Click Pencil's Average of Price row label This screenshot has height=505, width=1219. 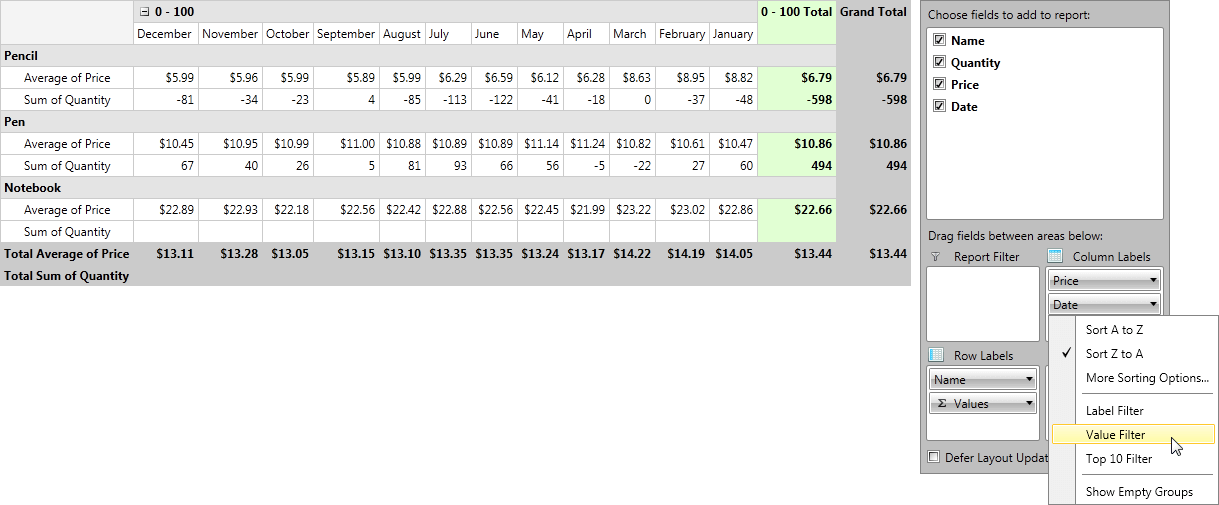pos(67,78)
